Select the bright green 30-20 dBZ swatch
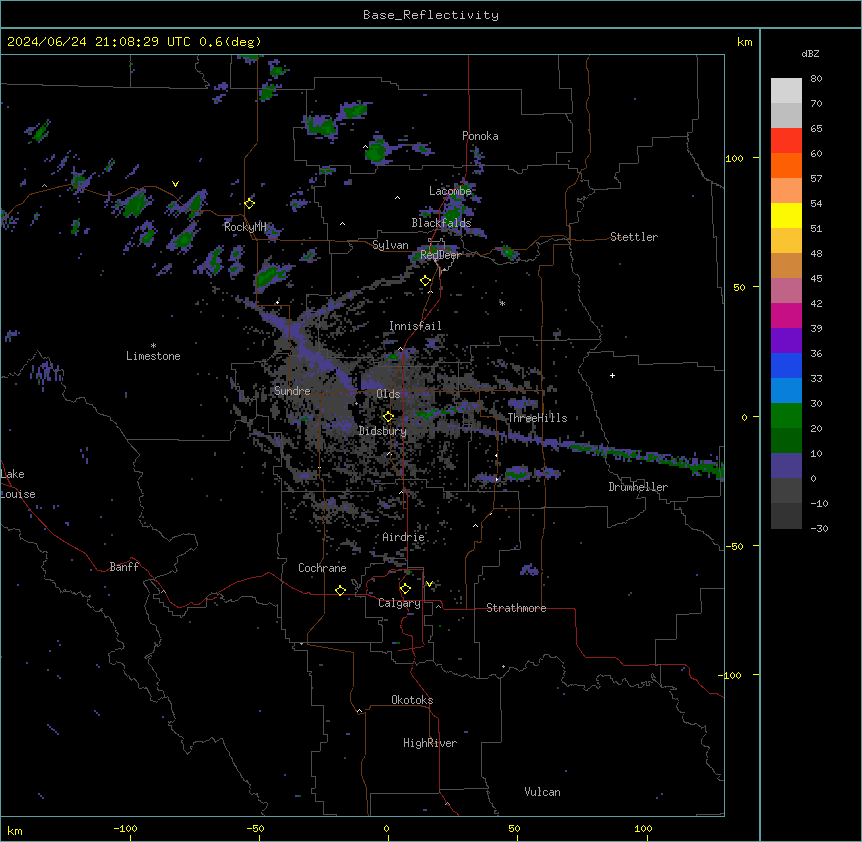The image size is (862, 842). (786, 416)
